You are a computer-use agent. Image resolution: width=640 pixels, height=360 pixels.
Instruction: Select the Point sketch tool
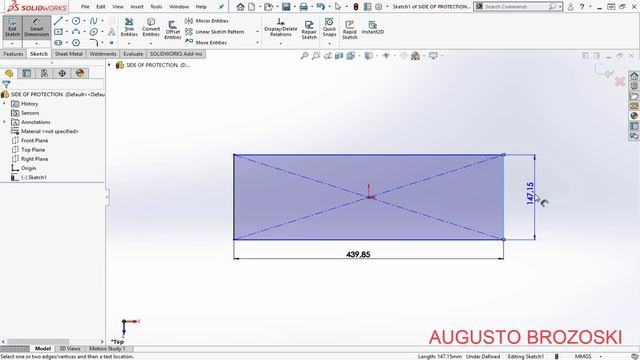pos(111,42)
